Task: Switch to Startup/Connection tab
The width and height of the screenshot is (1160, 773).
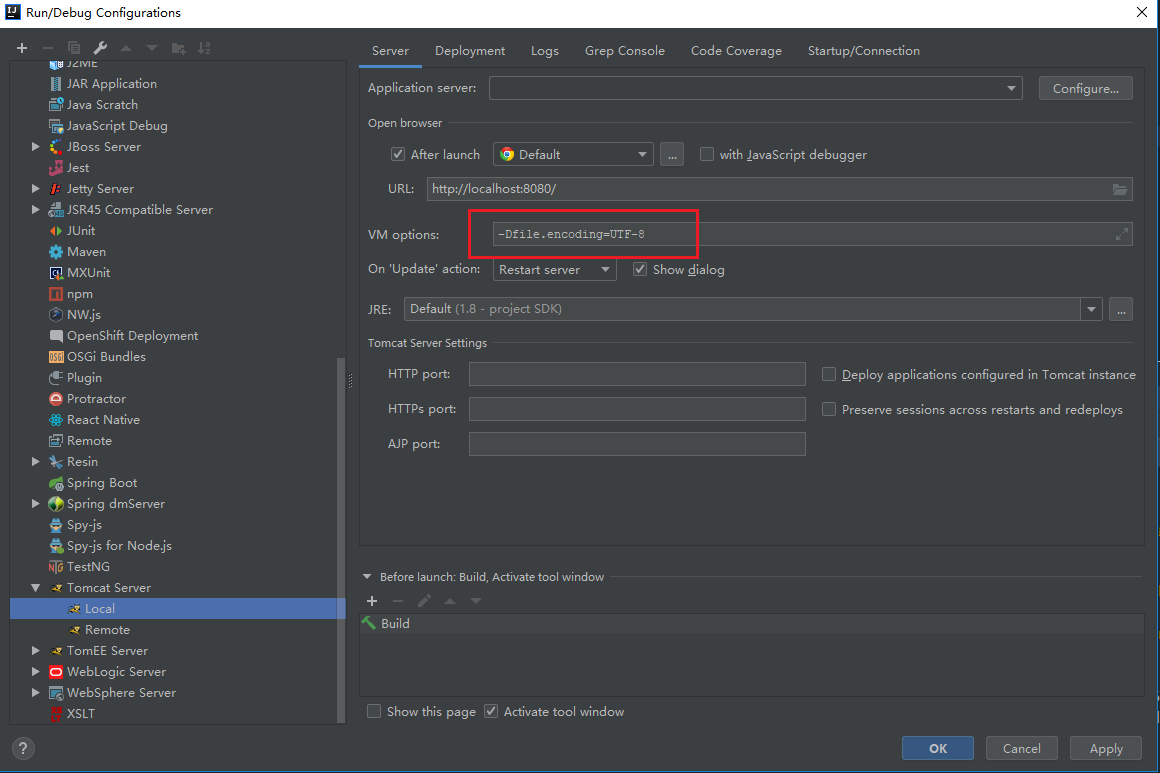Action: click(x=863, y=51)
